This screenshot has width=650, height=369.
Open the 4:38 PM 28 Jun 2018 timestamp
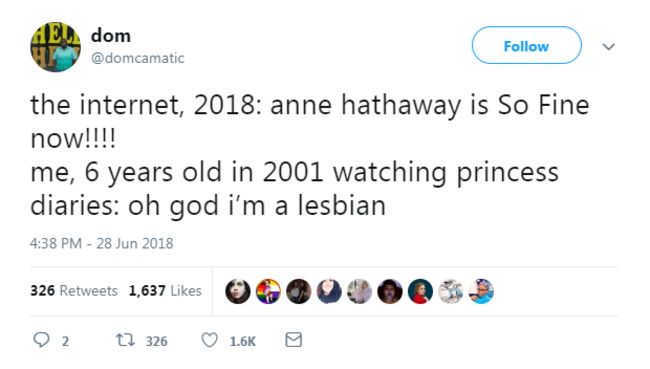(x=102, y=243)
